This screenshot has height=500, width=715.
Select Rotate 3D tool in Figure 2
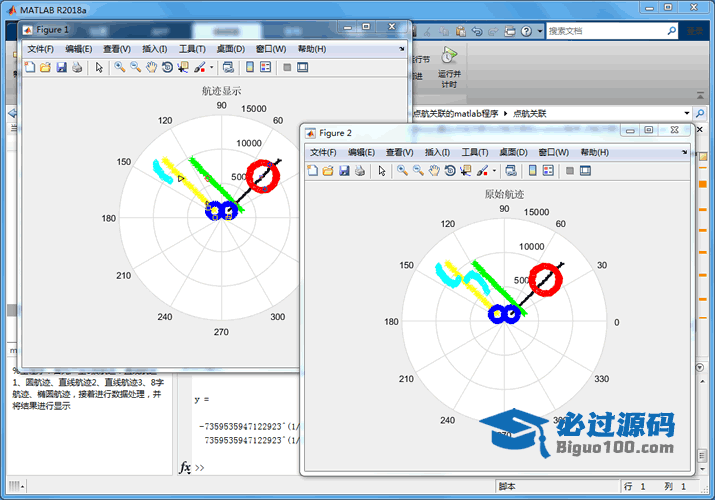pos(450,171)
